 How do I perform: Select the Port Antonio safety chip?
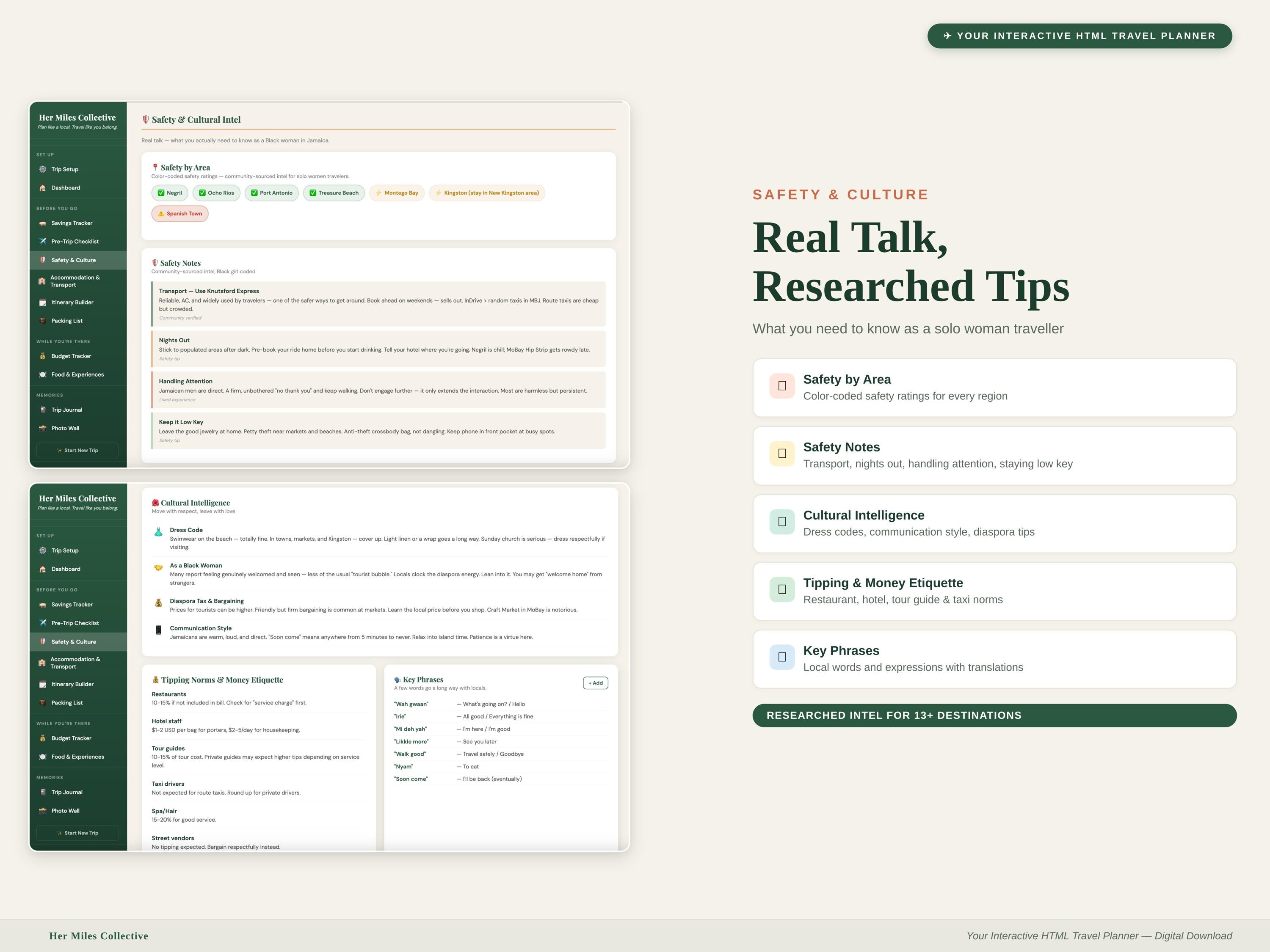coord(272,193)
